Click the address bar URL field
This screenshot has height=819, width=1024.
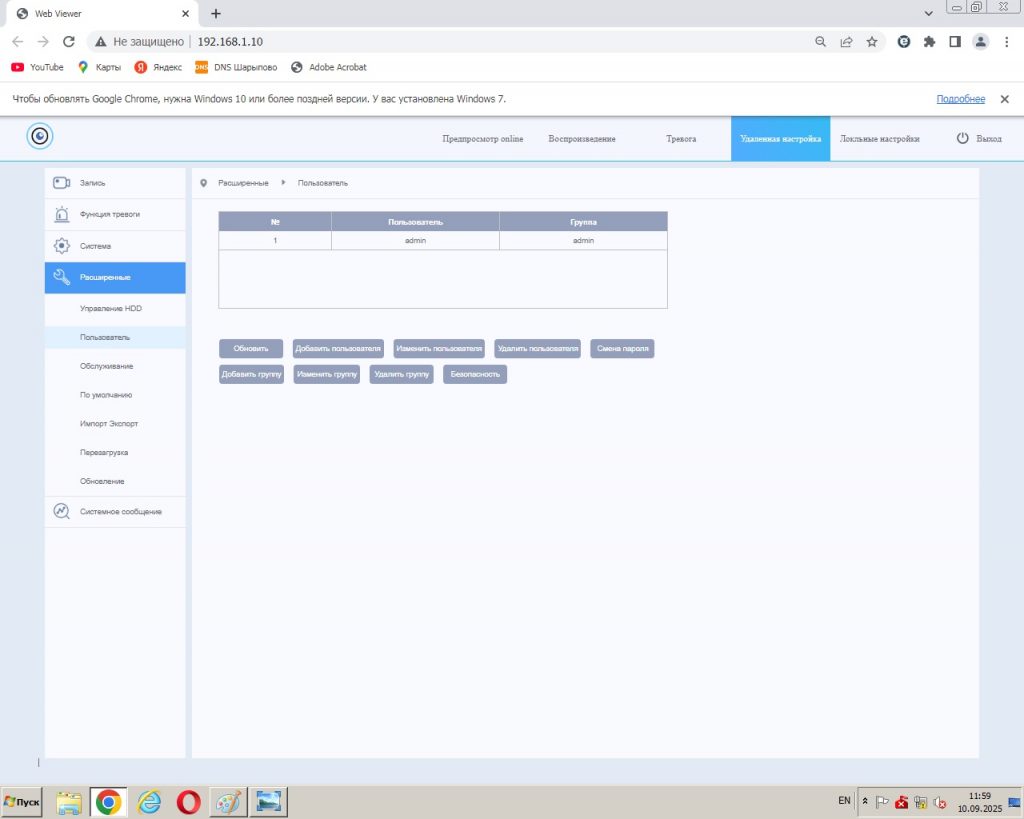pyautogui.click(x=500, y=42)
